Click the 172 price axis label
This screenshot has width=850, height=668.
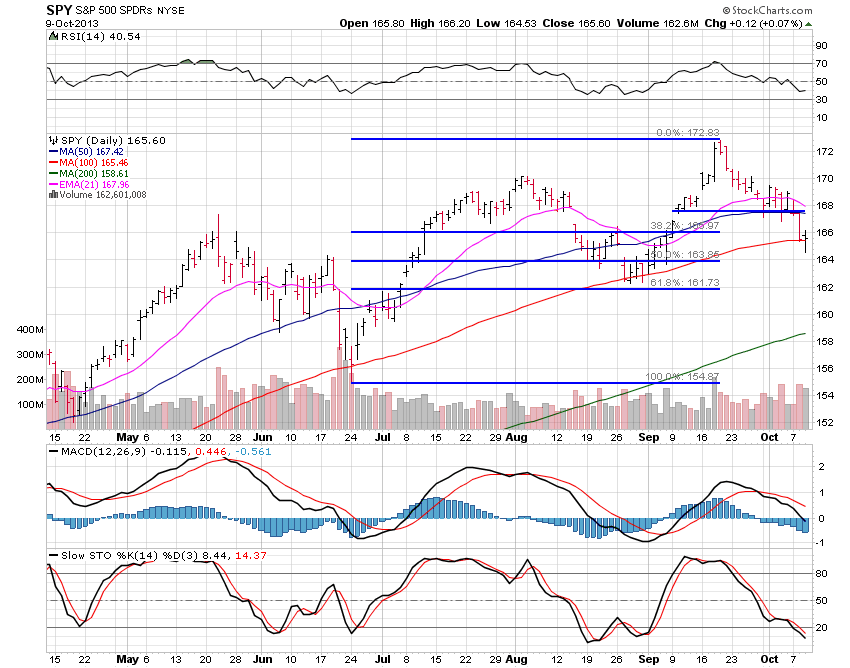pyautogui.click(x=825, y=151)
